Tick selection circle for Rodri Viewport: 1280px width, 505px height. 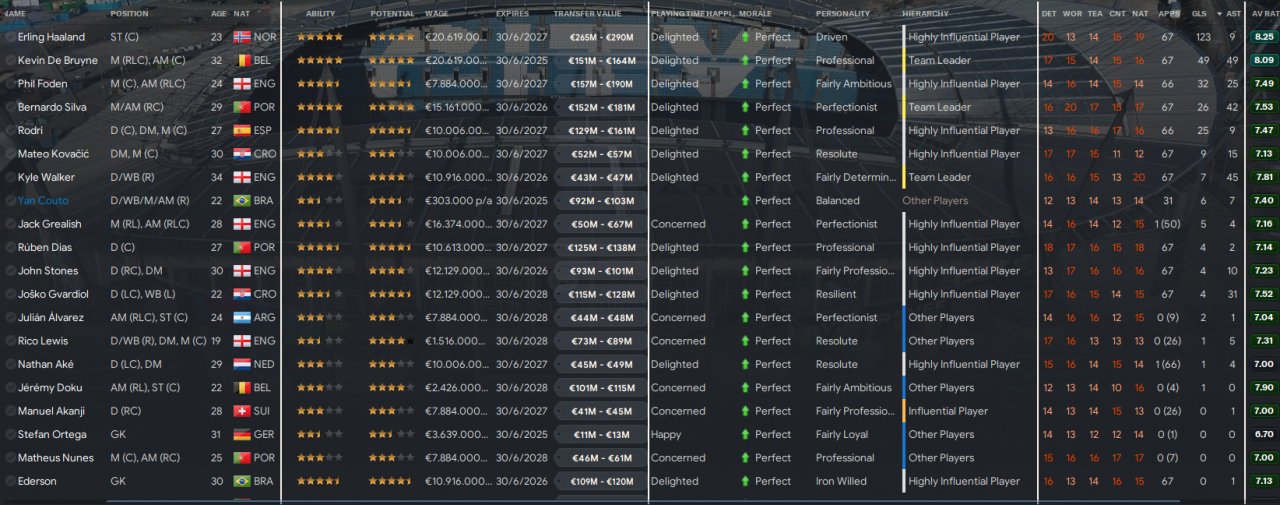coord(10,130)
